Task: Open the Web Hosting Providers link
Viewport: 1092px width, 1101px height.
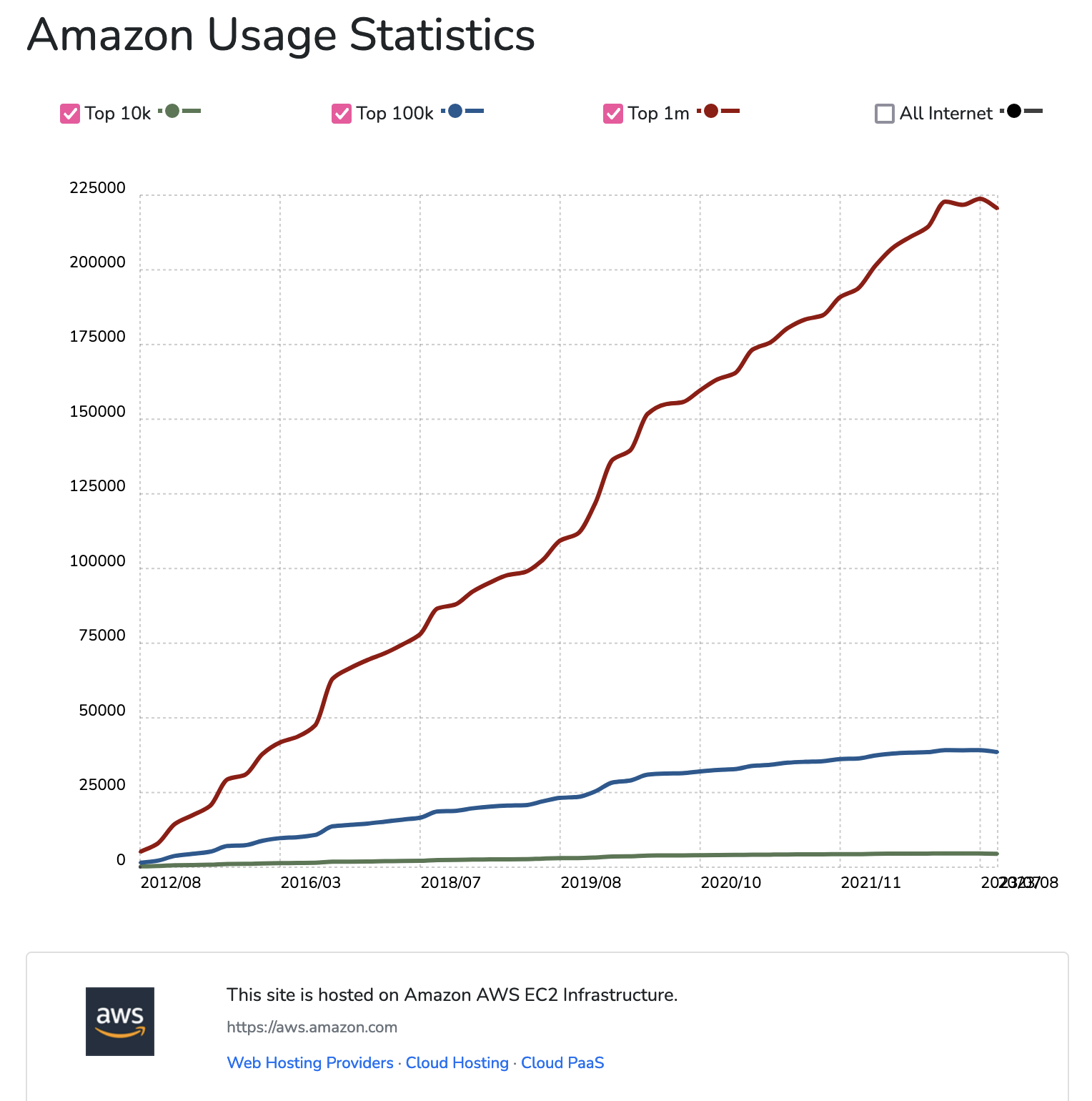Action: [x=309, y=1063]
